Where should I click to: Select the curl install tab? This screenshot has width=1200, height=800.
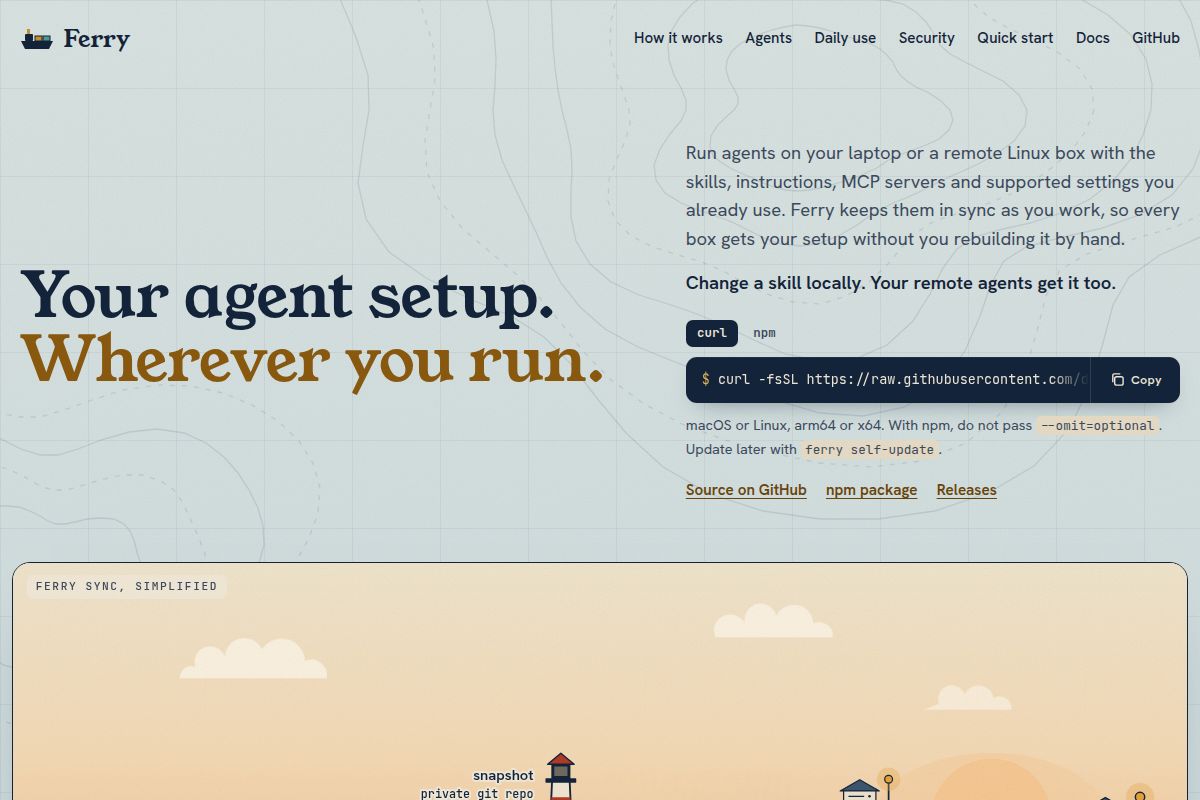click(x=712, y=333)
